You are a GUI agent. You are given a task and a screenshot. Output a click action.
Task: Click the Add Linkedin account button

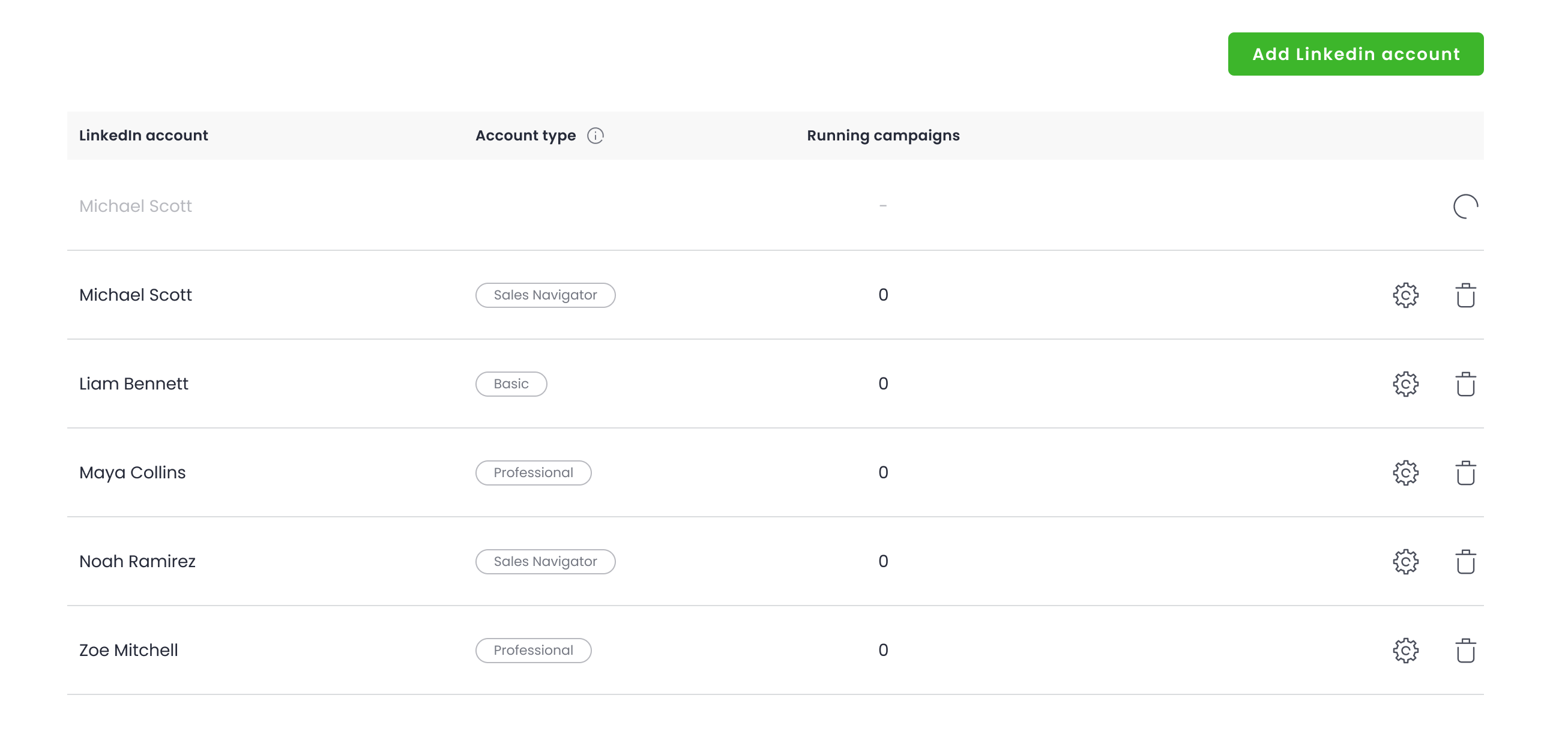pos(1355,54)
